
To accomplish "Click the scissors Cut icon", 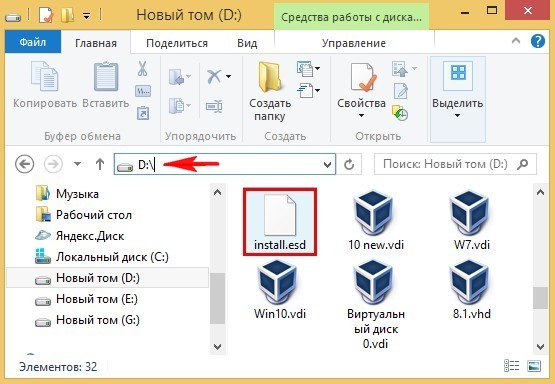I will coord(143,69).
